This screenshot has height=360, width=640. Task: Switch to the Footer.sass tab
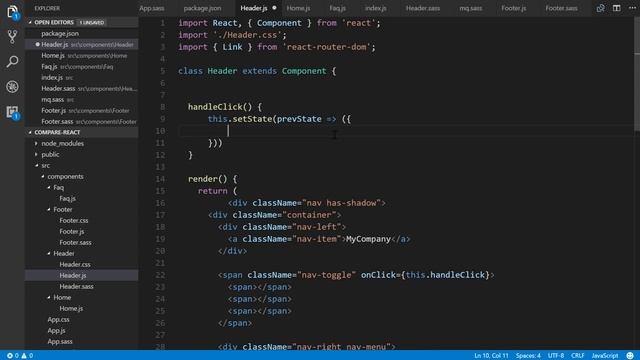(x=561, y=8)
